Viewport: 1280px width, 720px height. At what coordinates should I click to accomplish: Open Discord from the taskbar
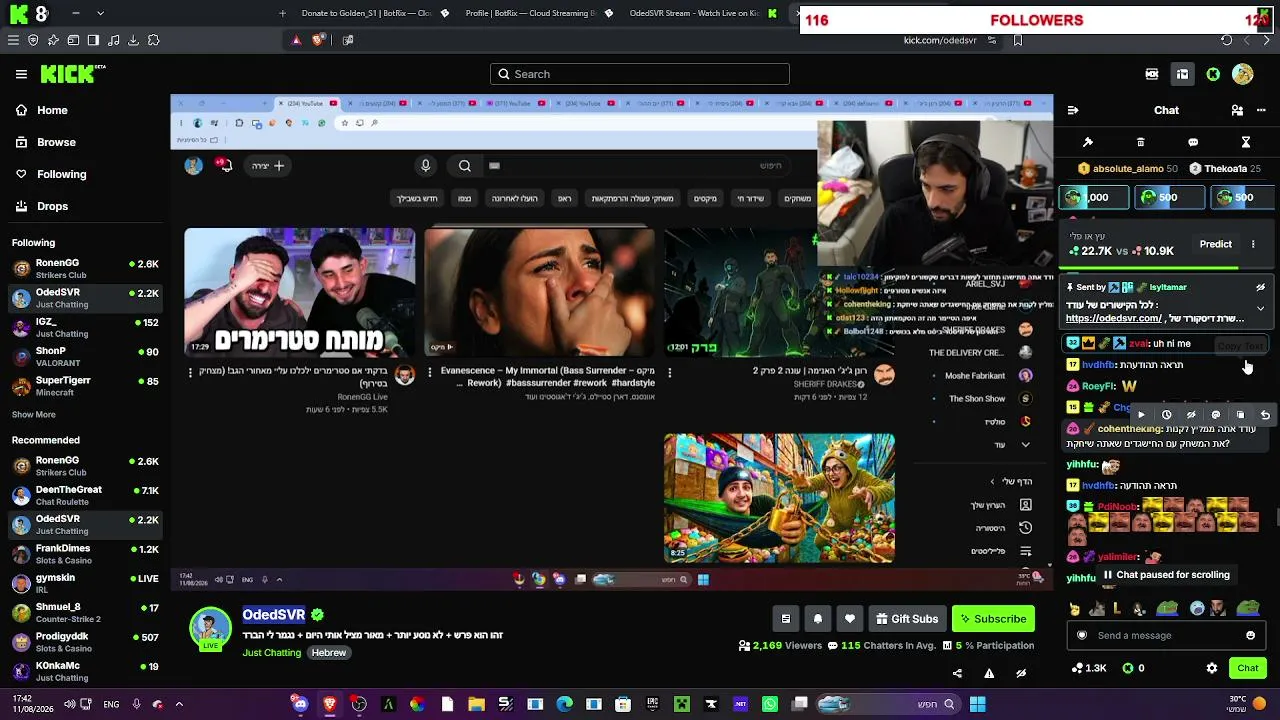[300, 704]
